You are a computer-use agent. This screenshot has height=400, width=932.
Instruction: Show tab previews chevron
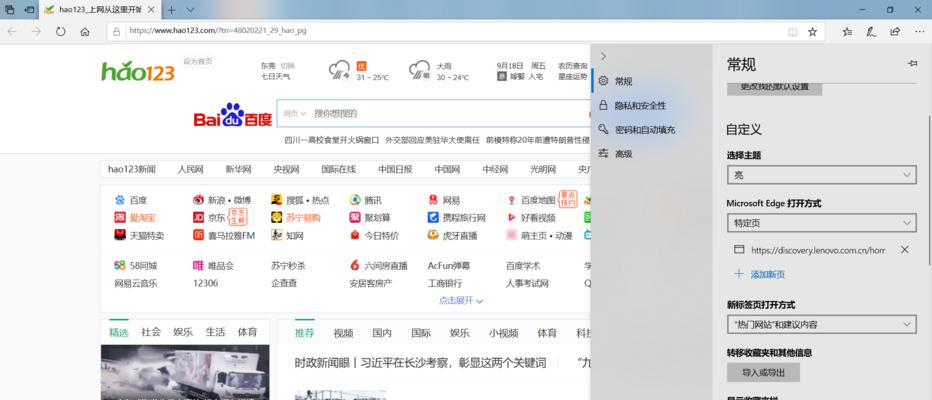190,10
